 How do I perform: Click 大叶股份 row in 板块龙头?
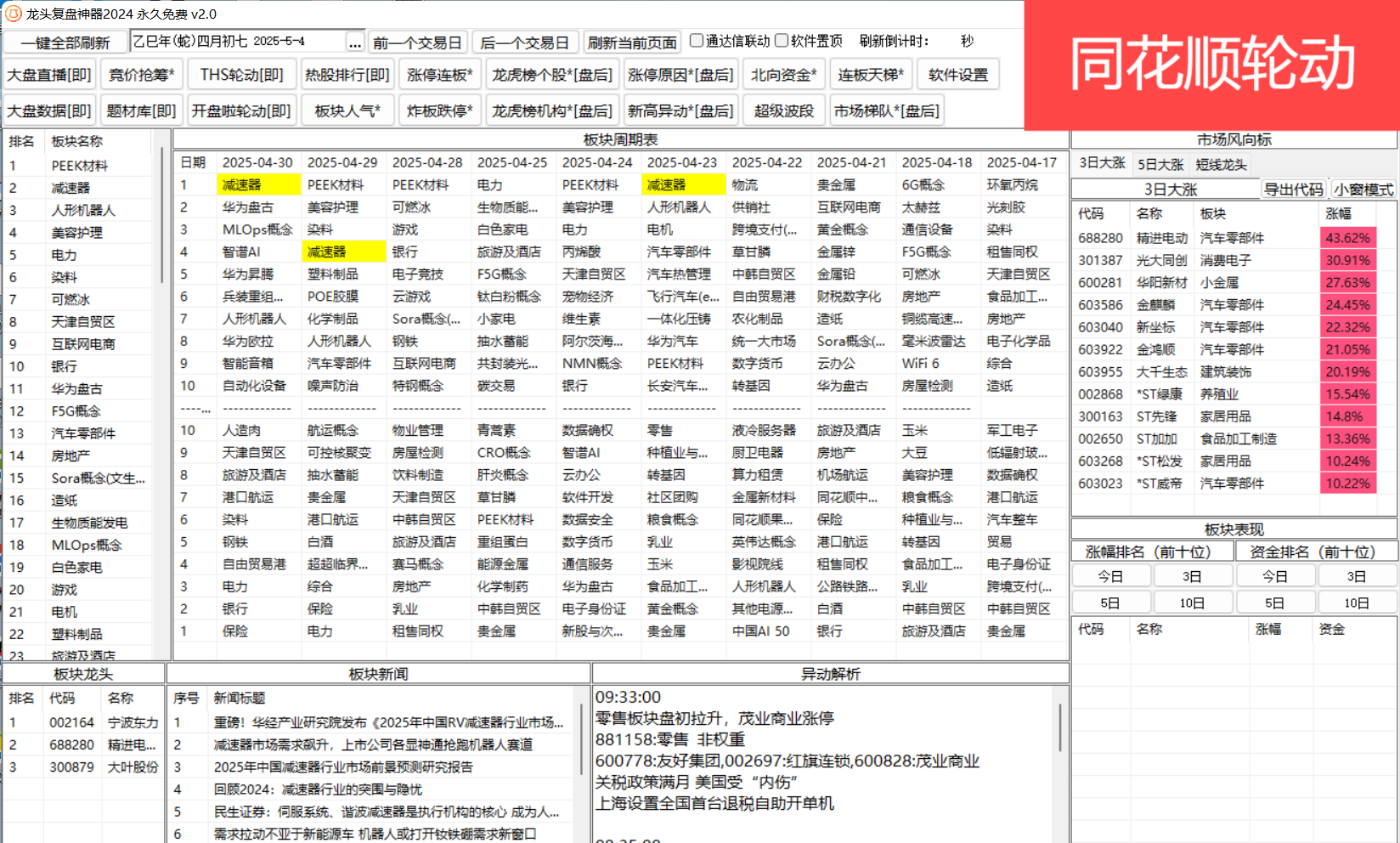[83, 767]
